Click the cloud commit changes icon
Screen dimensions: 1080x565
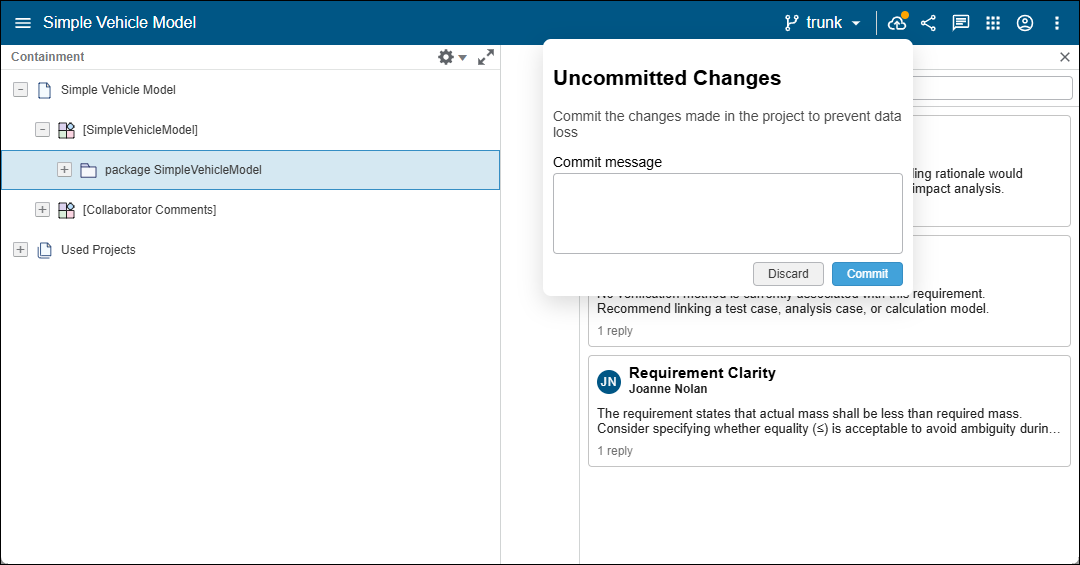click(x=897, y=23)
